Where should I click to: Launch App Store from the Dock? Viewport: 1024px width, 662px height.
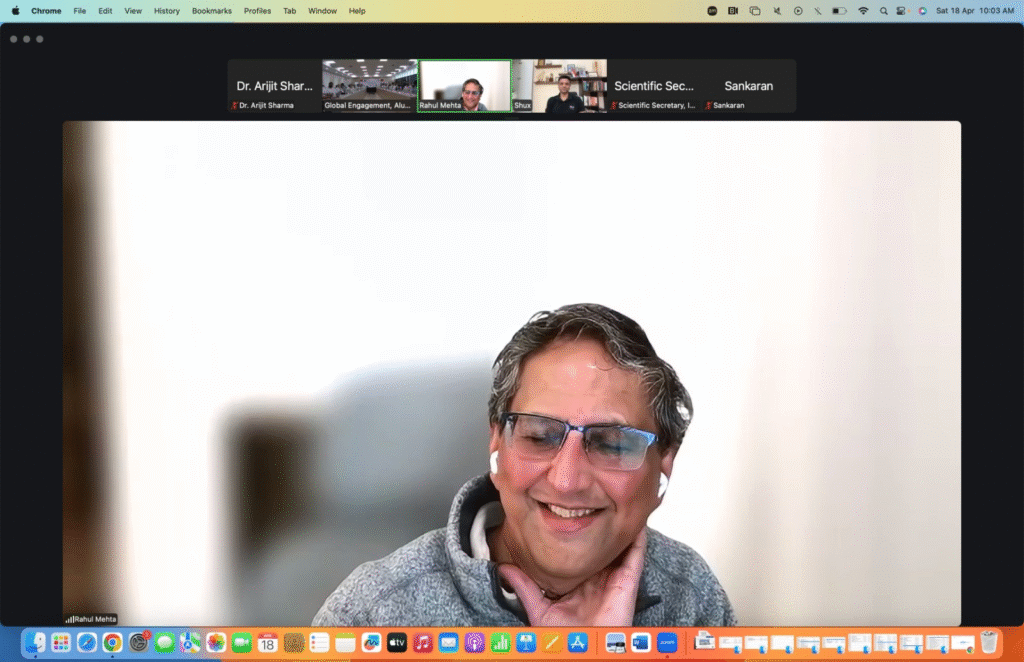tap(577, 643)
